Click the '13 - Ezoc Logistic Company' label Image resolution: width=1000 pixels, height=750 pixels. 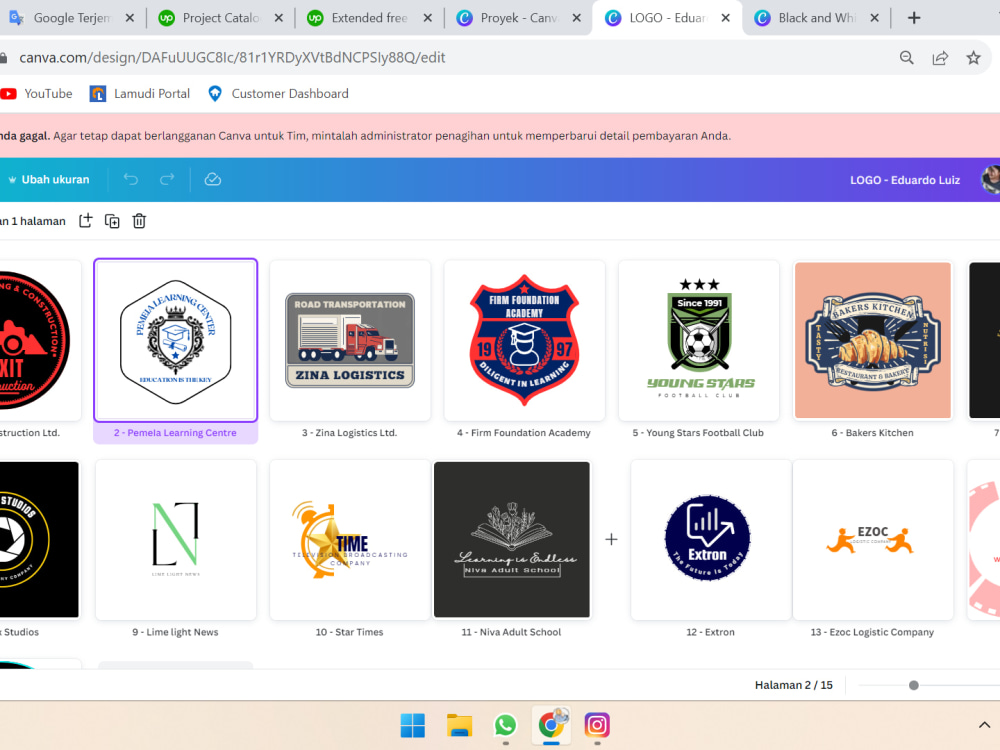pyautogui.click(x=872, y=632)
